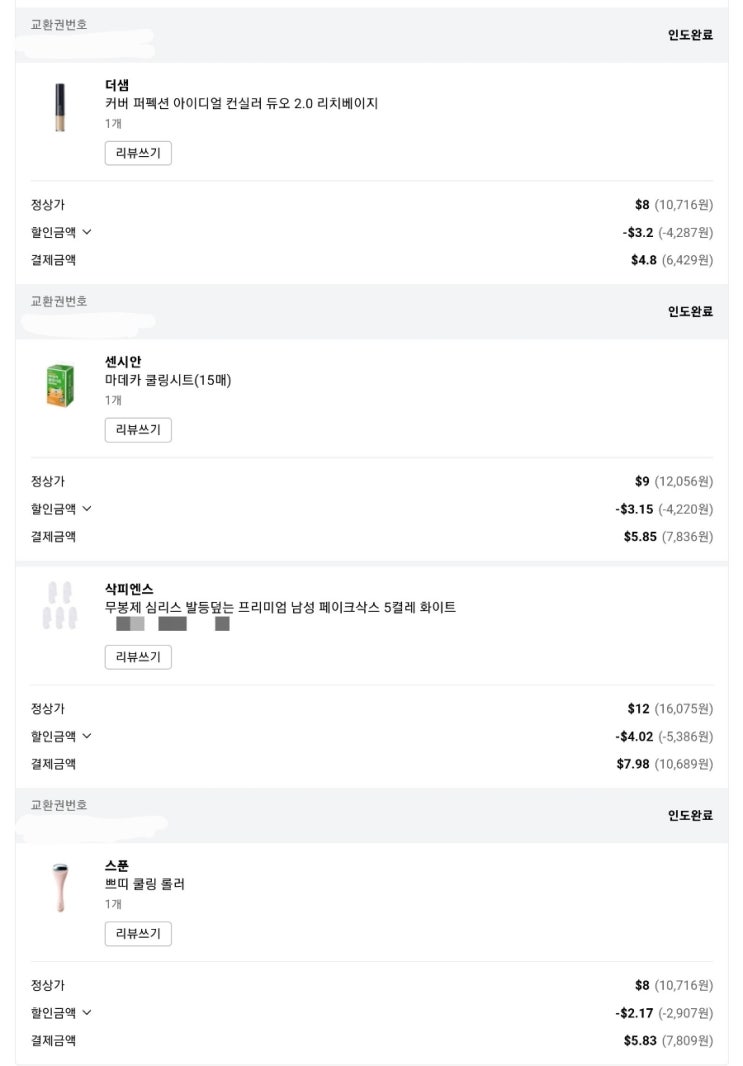Open the 무봉제 심리스 페이크삭스 product link

[x=280, y=607]
